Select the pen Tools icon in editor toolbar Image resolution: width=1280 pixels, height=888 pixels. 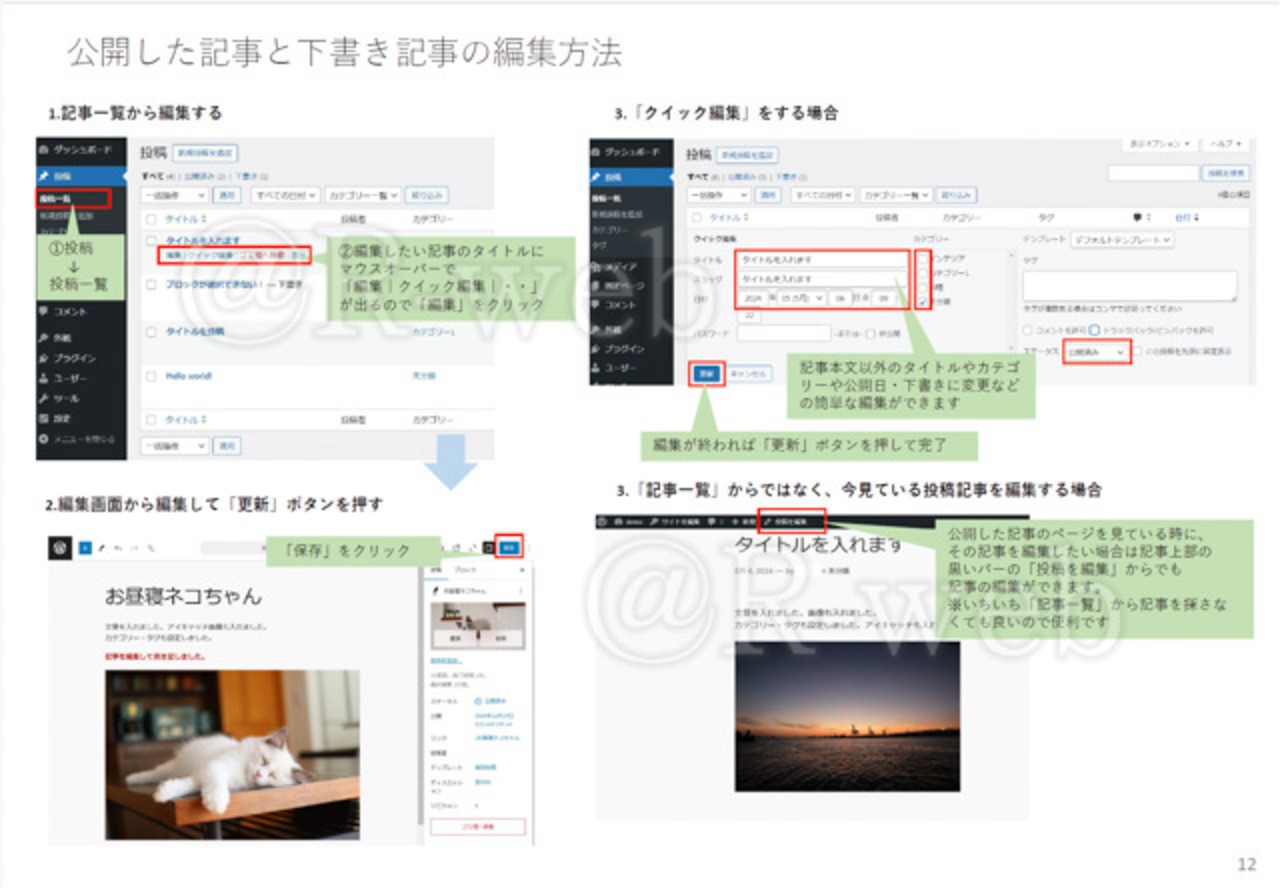pyautogui.click(x=101, y=547)
